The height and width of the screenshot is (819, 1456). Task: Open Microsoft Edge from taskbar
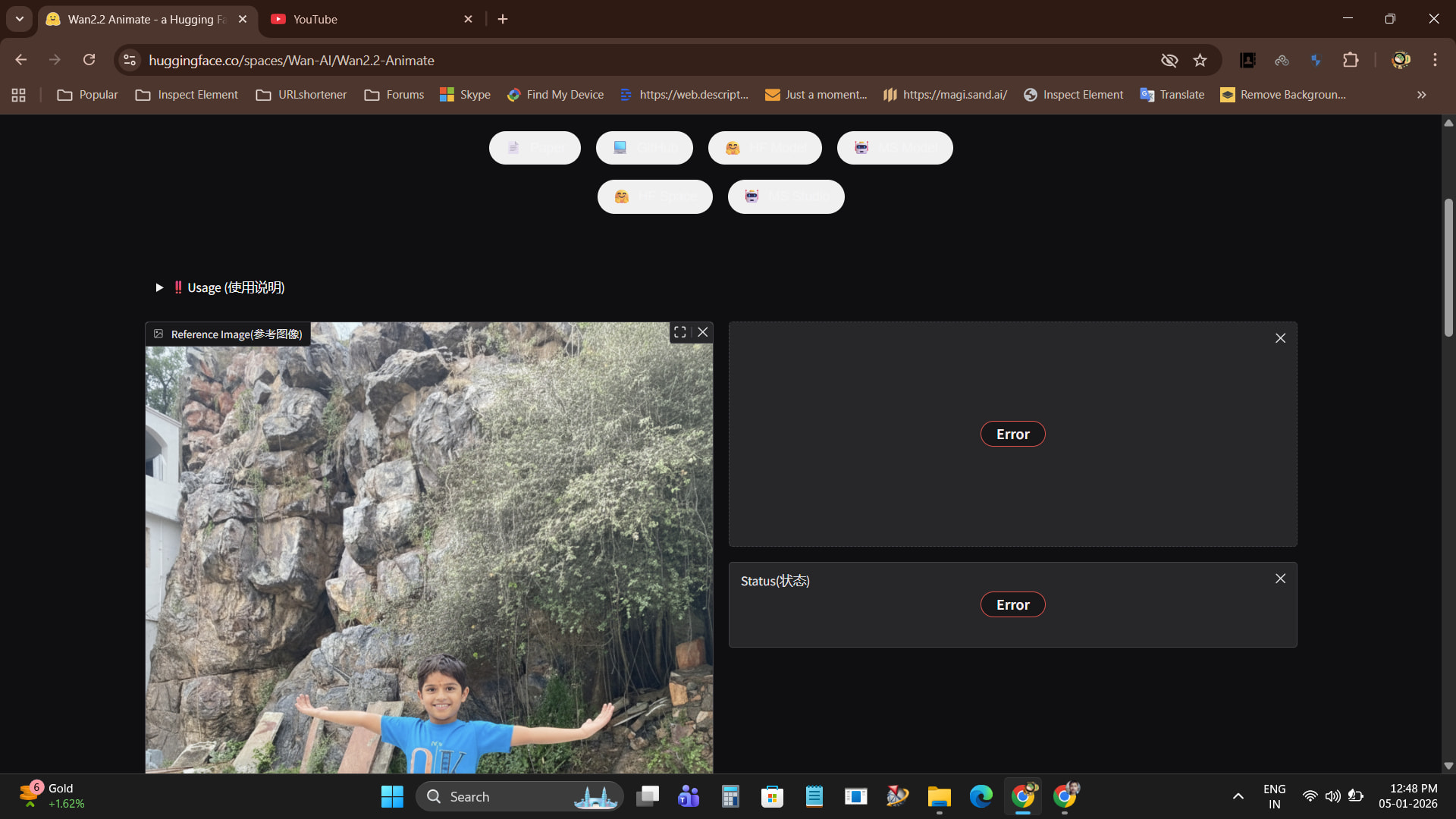pos(981,796)
